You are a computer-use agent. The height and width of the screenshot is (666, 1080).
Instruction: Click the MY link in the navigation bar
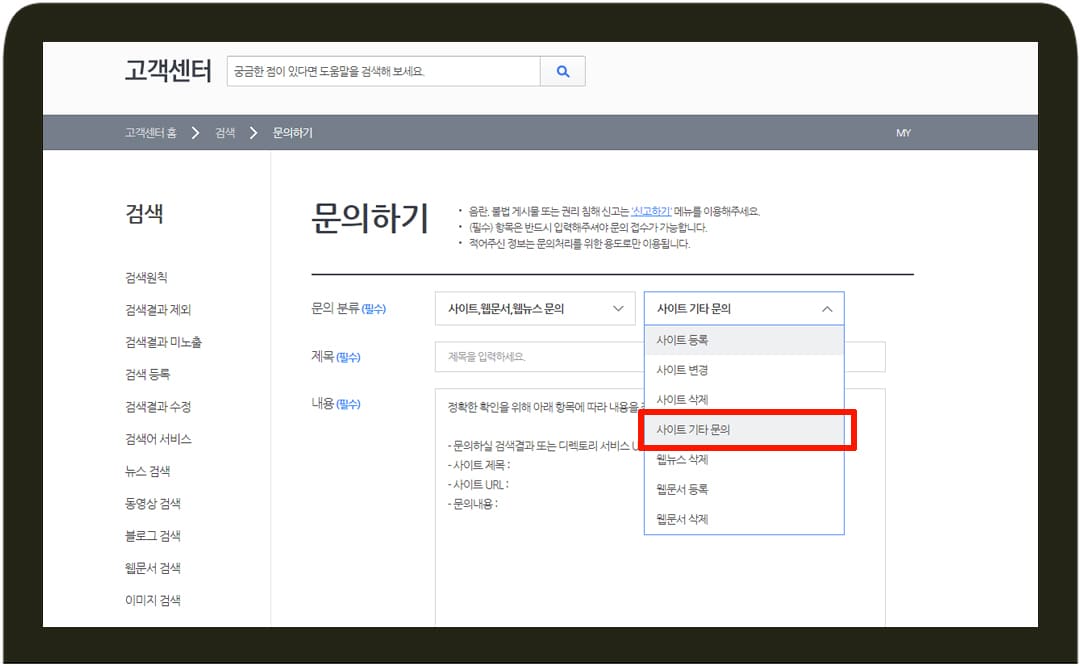pos(904,132)
